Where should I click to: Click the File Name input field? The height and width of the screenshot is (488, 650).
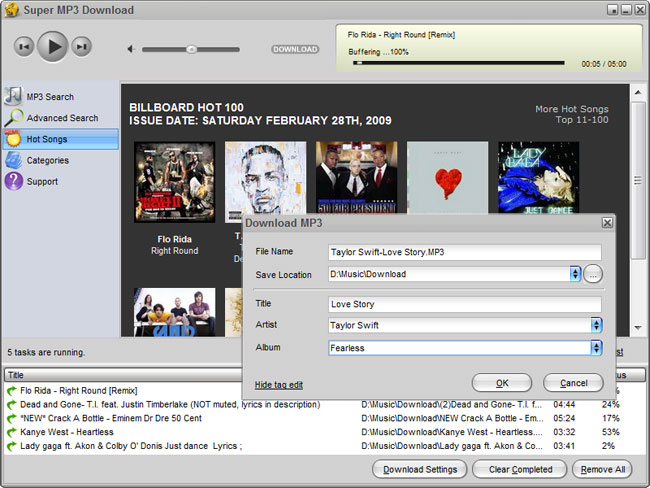click(x=465, y=252)
